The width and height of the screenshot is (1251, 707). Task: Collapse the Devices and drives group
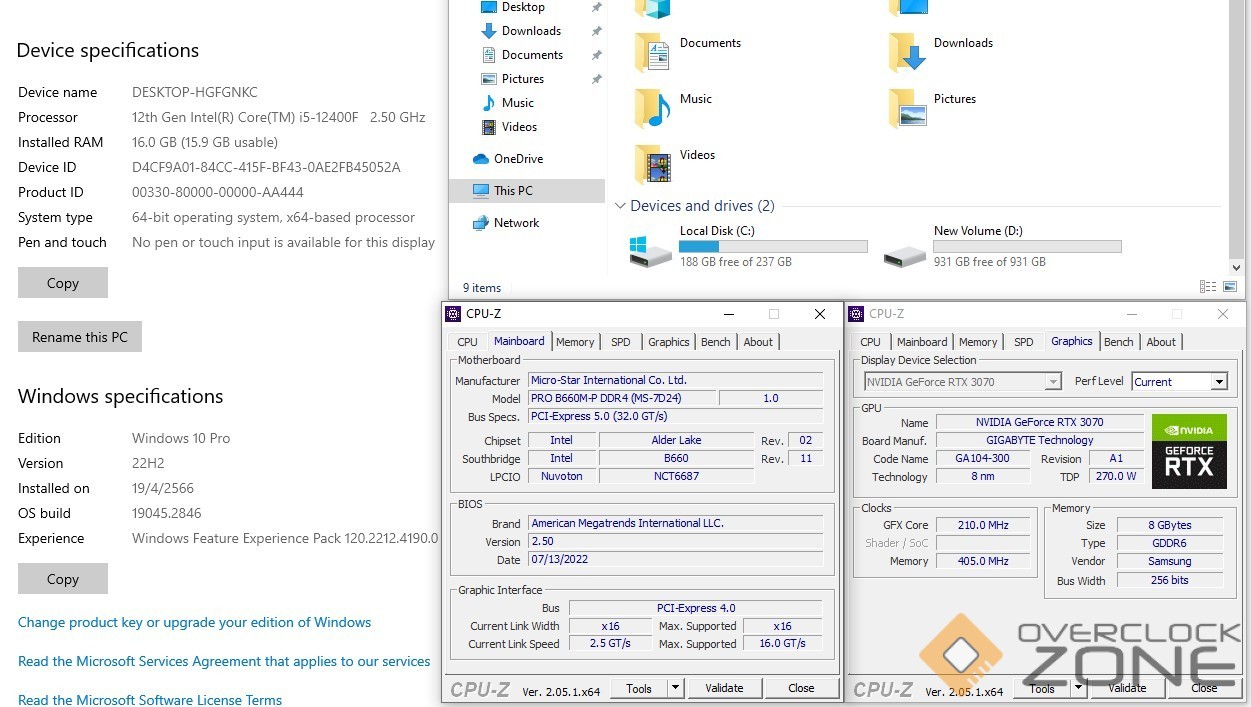620,206
